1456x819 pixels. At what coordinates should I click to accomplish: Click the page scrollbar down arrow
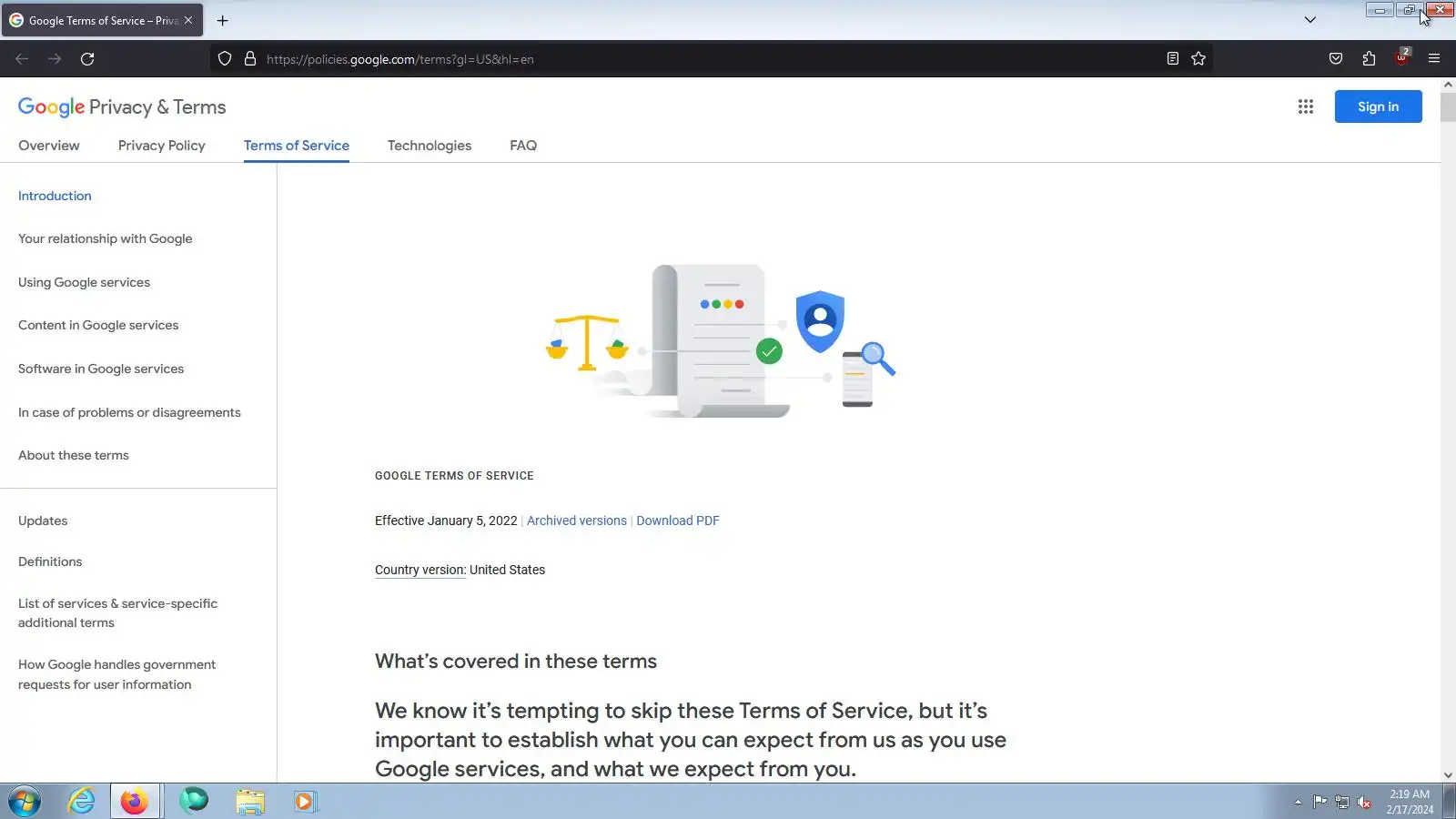pos(1448,775)
